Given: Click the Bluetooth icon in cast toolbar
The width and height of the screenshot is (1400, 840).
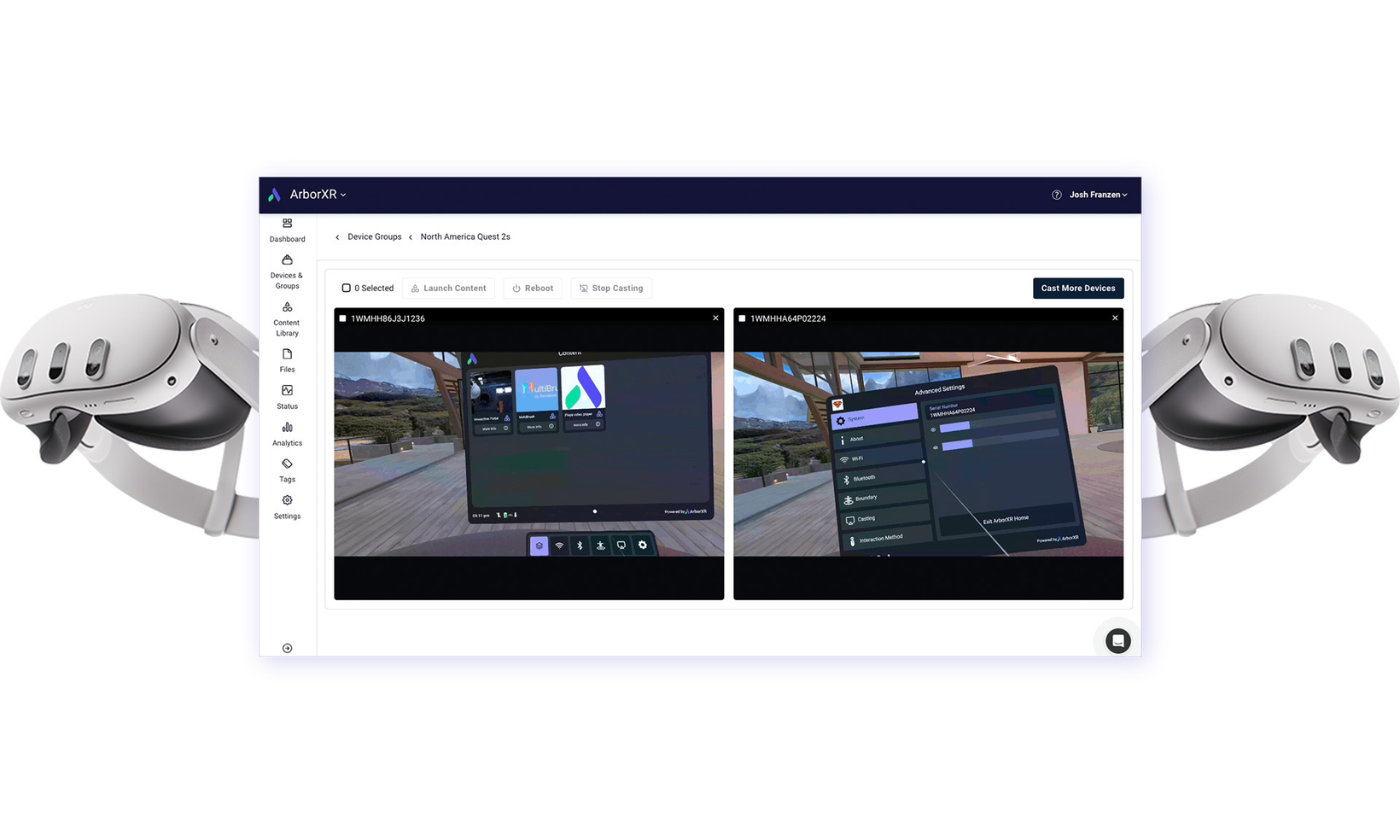Looking at the screenshot, I should click(x=580, y=545).
